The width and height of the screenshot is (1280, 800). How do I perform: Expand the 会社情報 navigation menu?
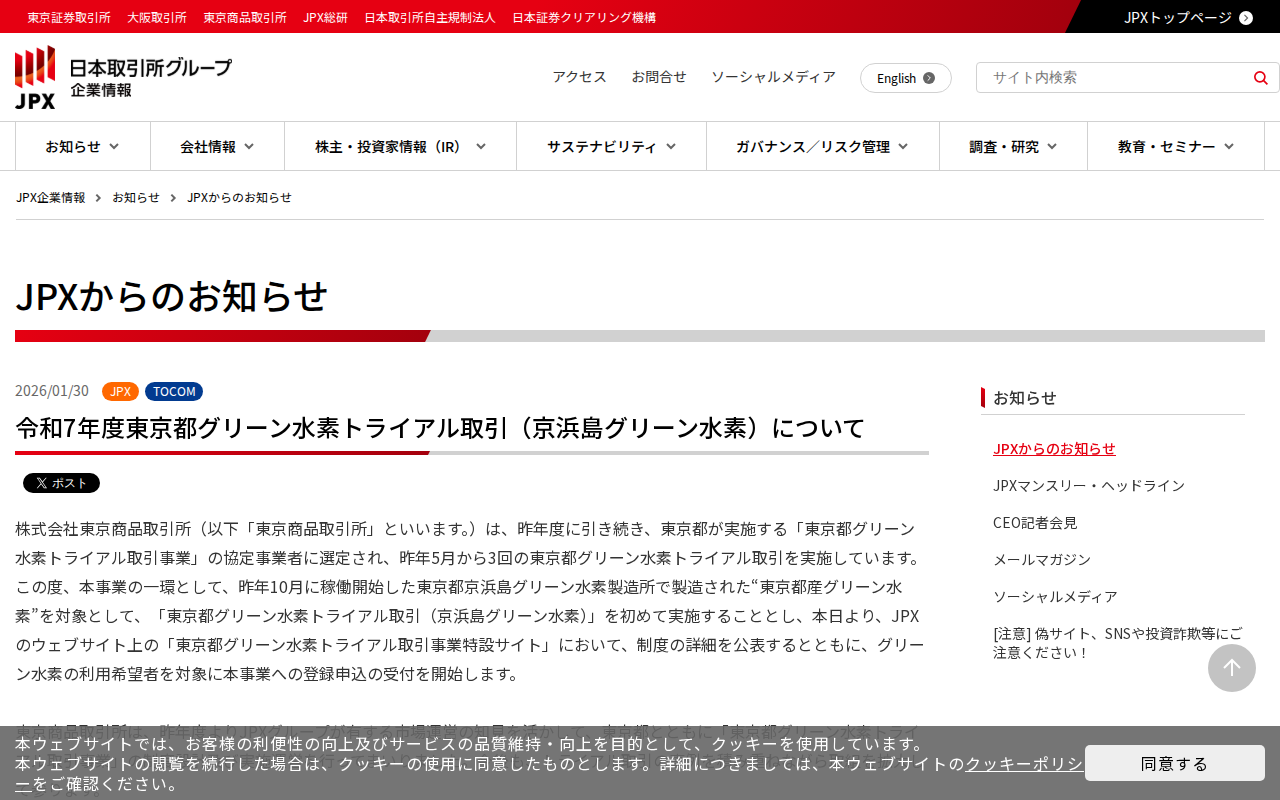(217, 146)
